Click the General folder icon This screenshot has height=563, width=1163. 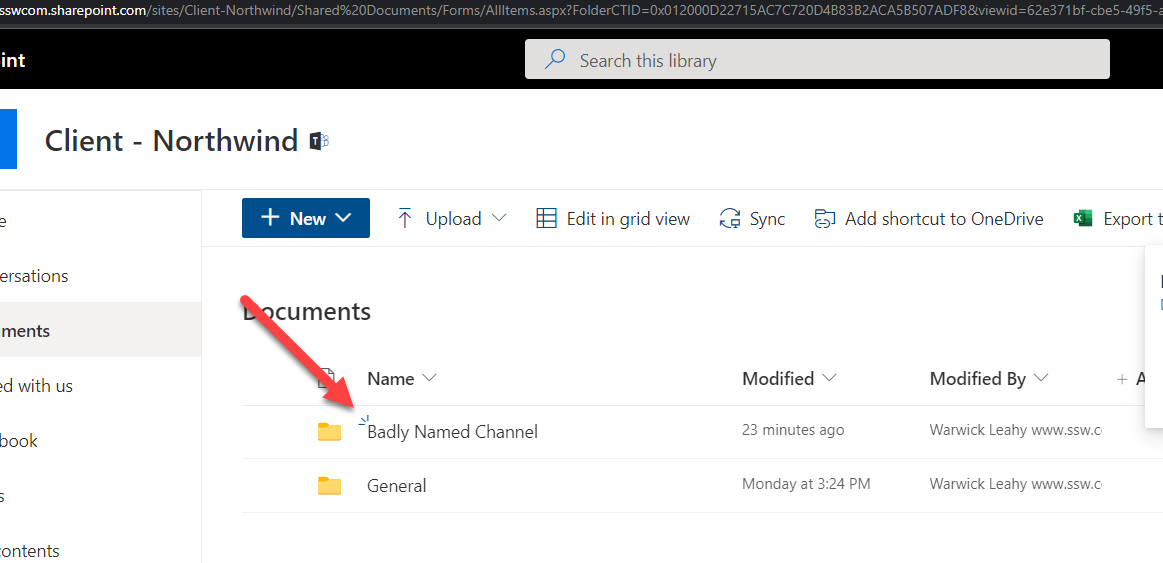(329, 486)
